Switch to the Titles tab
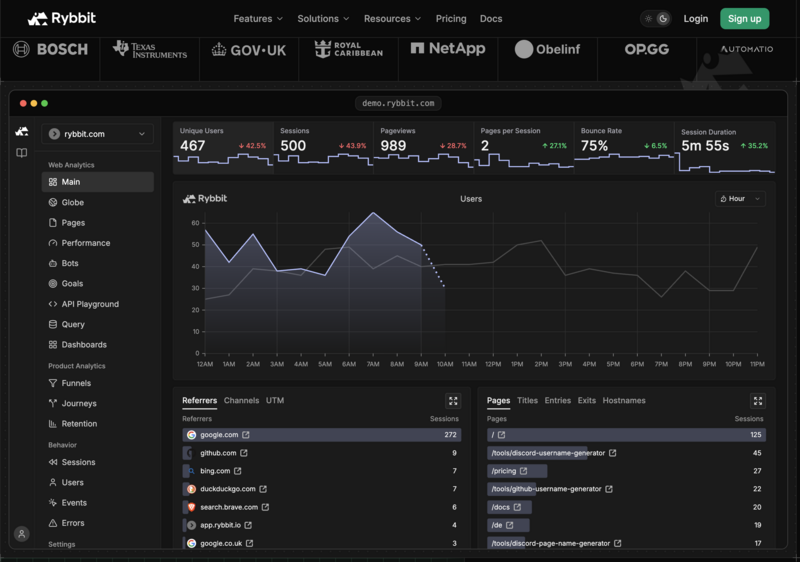The width and height of the screenshot is (800, 562). [x=527, y=401]
